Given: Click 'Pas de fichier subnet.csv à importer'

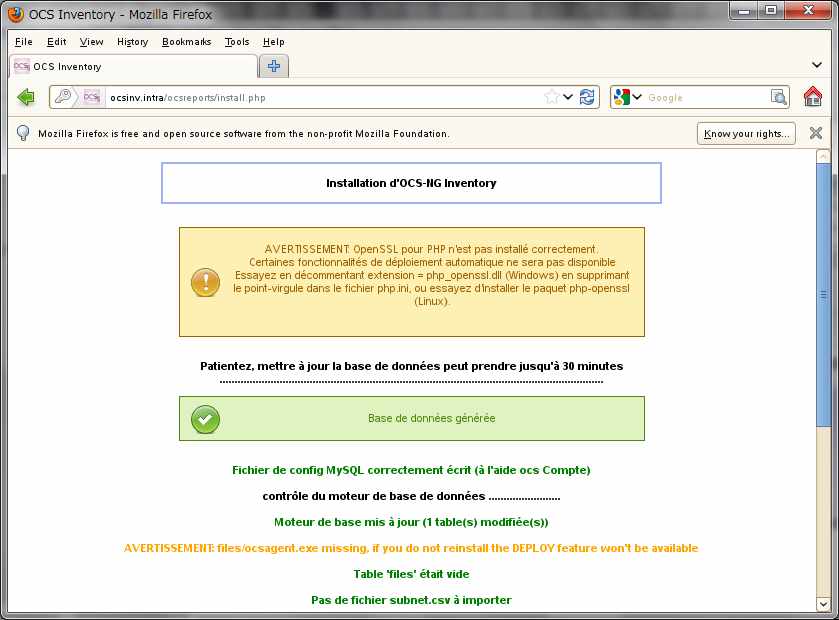Looking at the screenshot, I should pos(411,600).
